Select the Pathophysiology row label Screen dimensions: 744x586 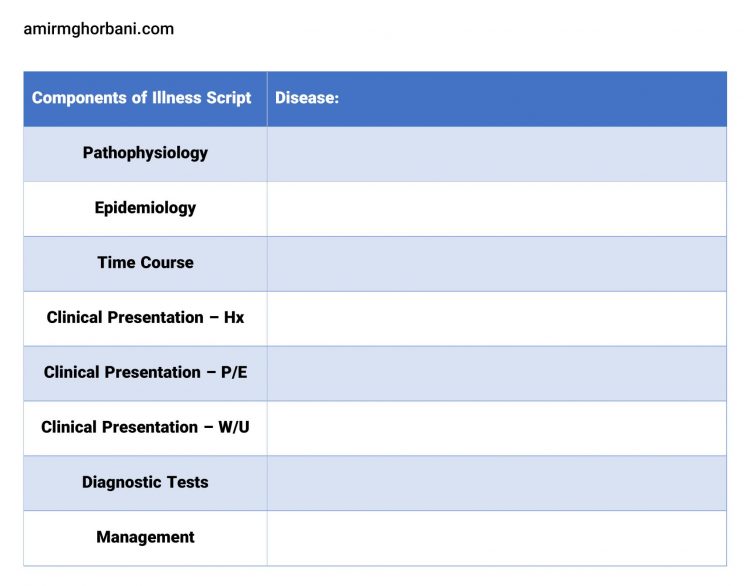[x=145, y=153]
